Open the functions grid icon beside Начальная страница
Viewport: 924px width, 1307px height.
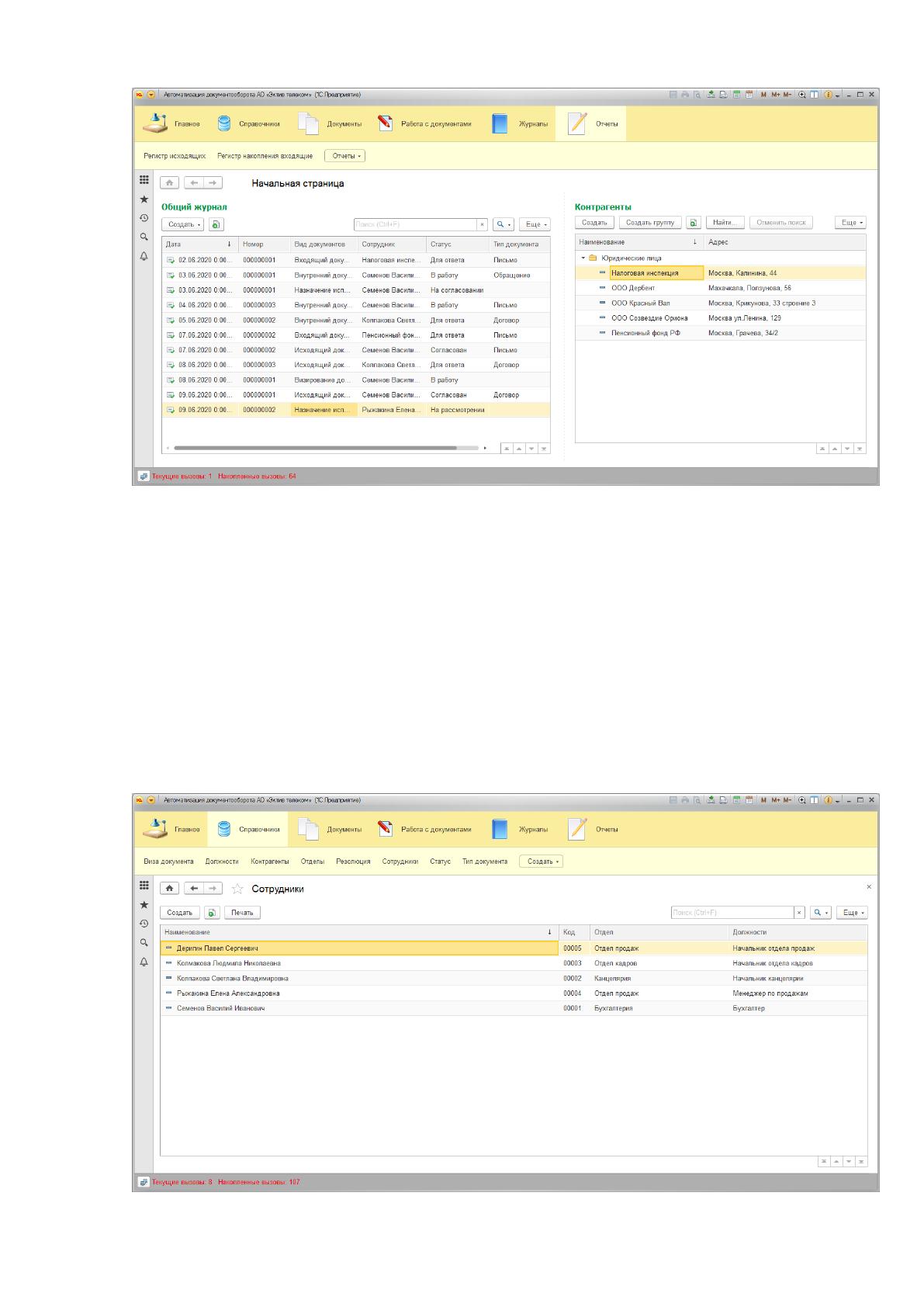[144, 179]
